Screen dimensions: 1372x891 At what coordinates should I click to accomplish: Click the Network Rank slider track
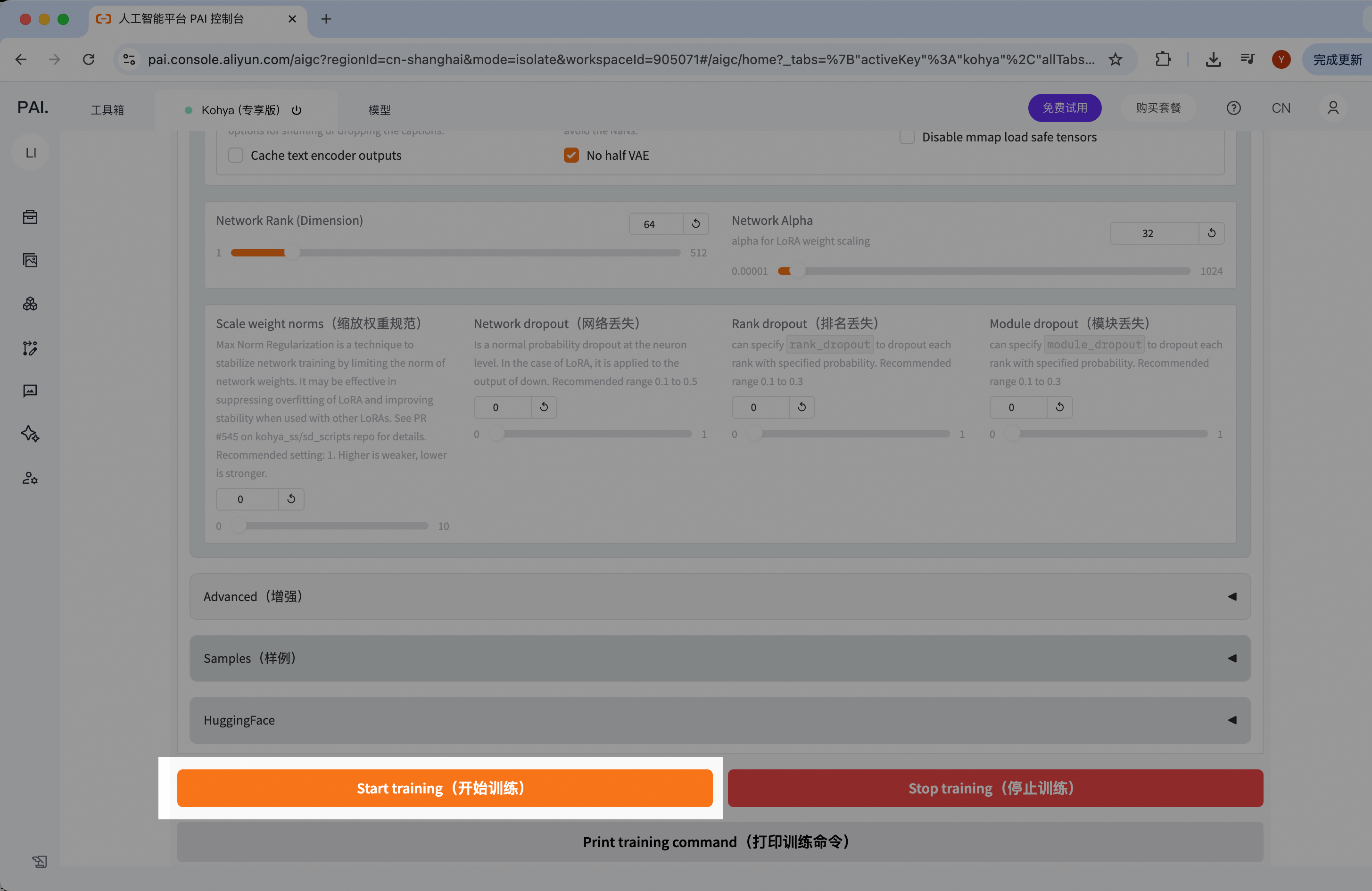point(455,253)
